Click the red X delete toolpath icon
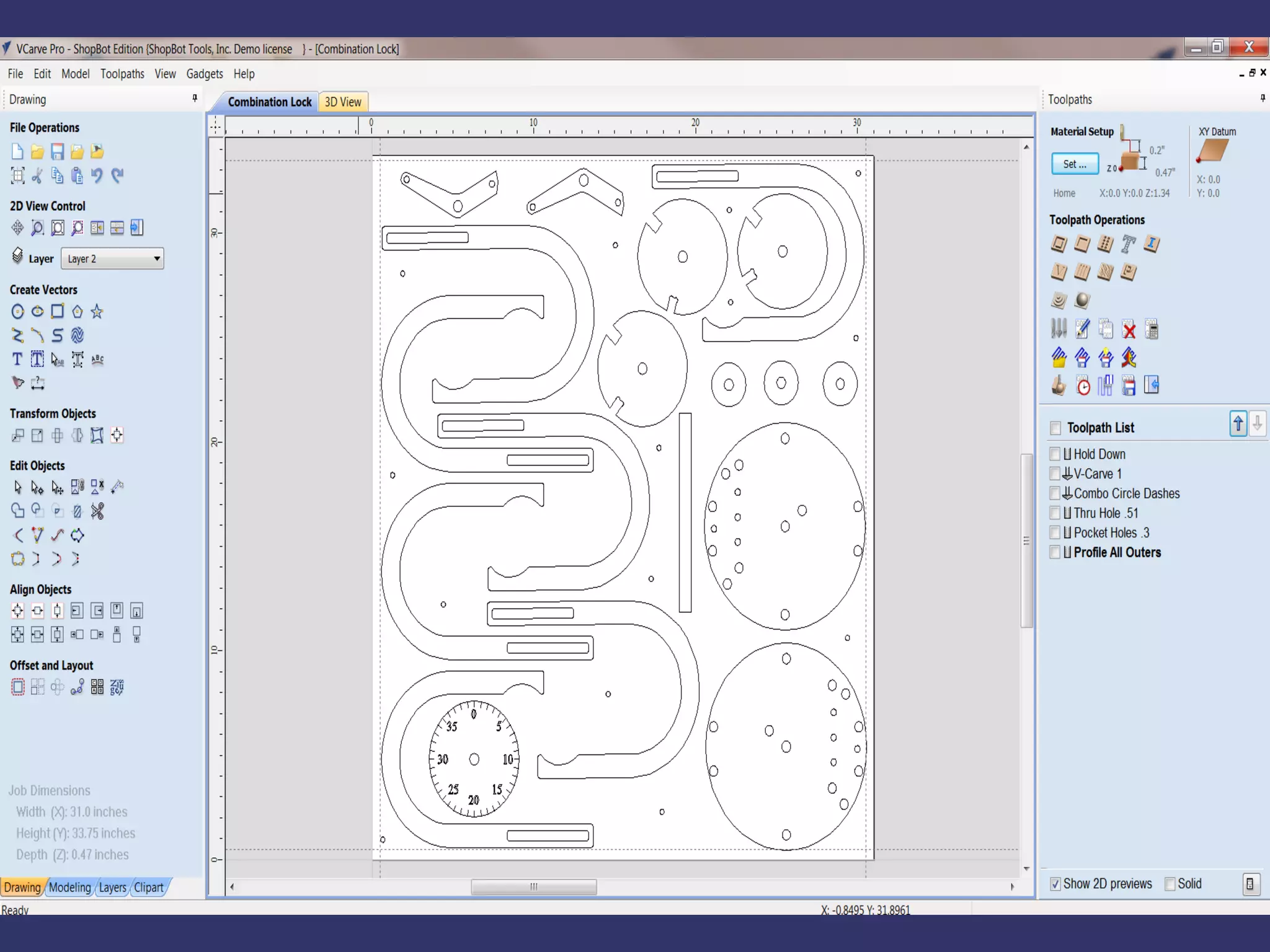 tap(1129, 330)
